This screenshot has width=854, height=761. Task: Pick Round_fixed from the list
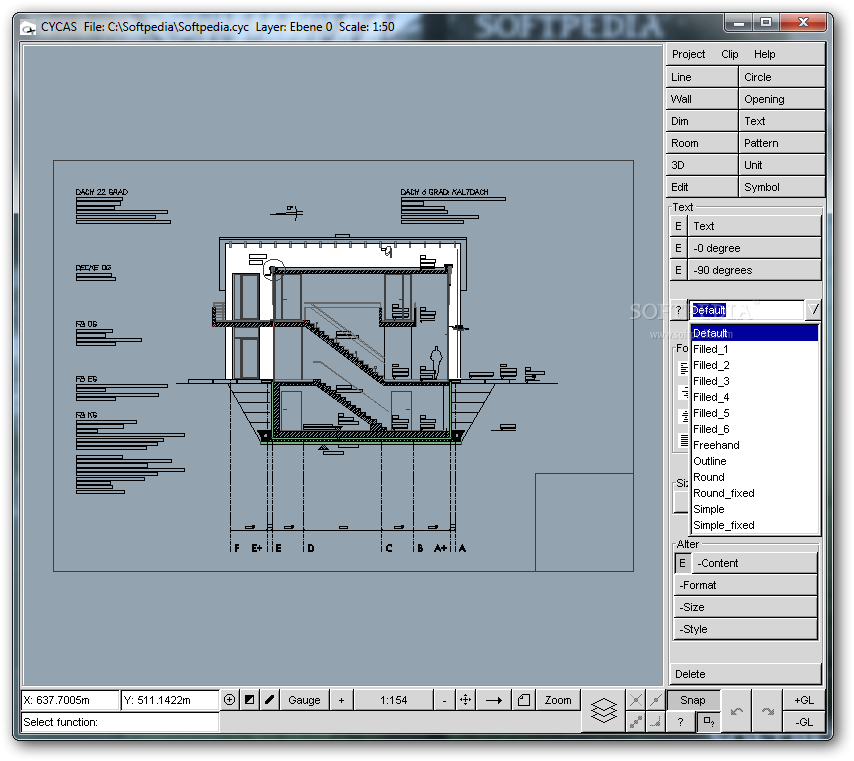click(755, 493)
